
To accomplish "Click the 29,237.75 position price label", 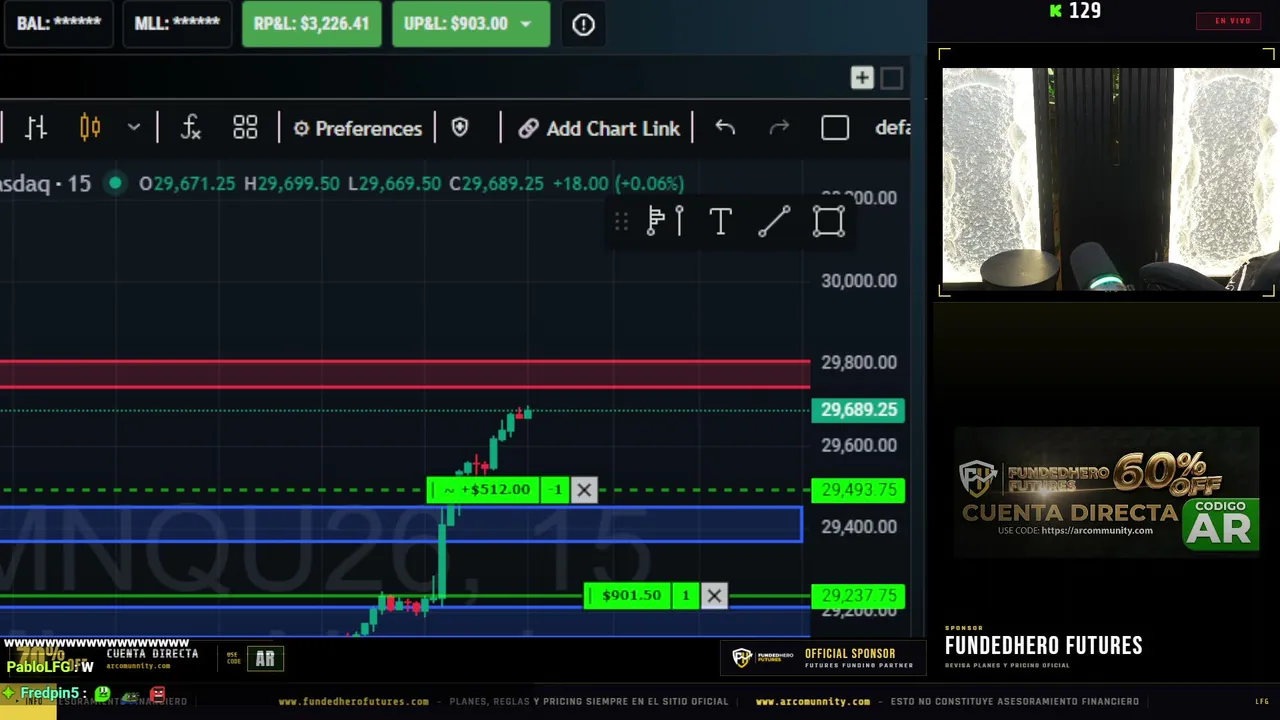I will pyautogui.click(x=858, y=596).
